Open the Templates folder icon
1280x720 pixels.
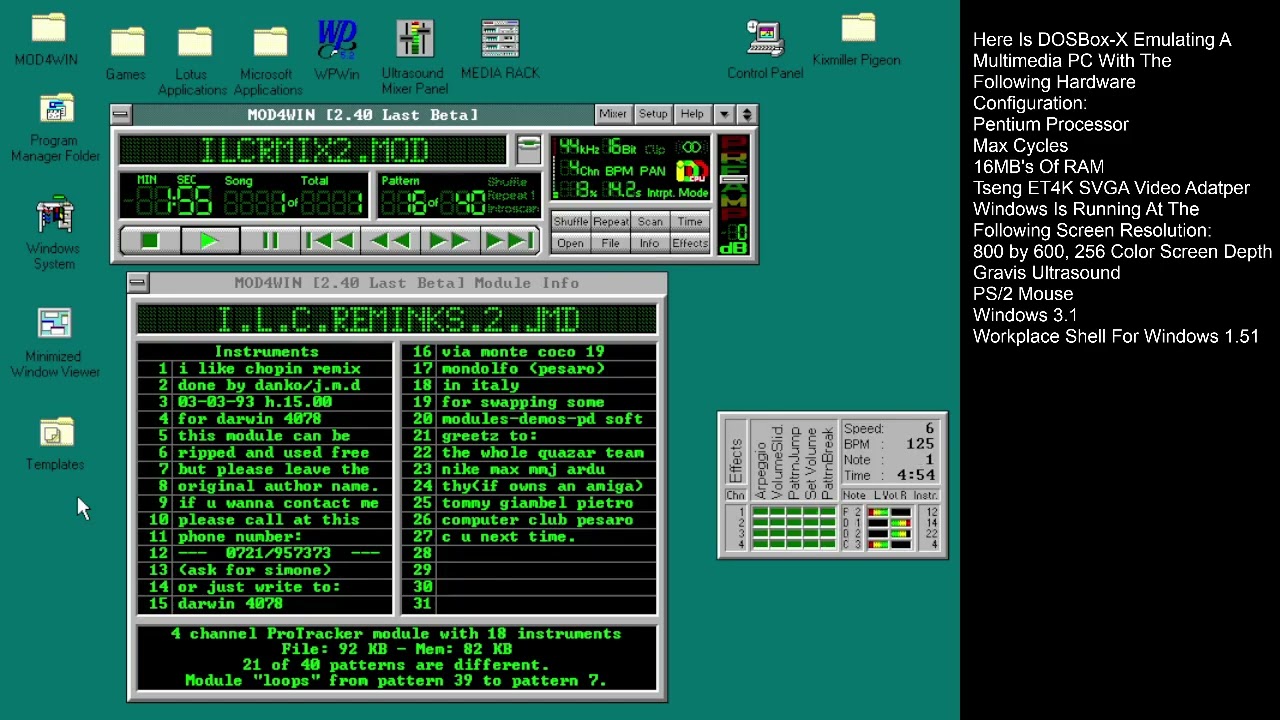click(55, 444)
